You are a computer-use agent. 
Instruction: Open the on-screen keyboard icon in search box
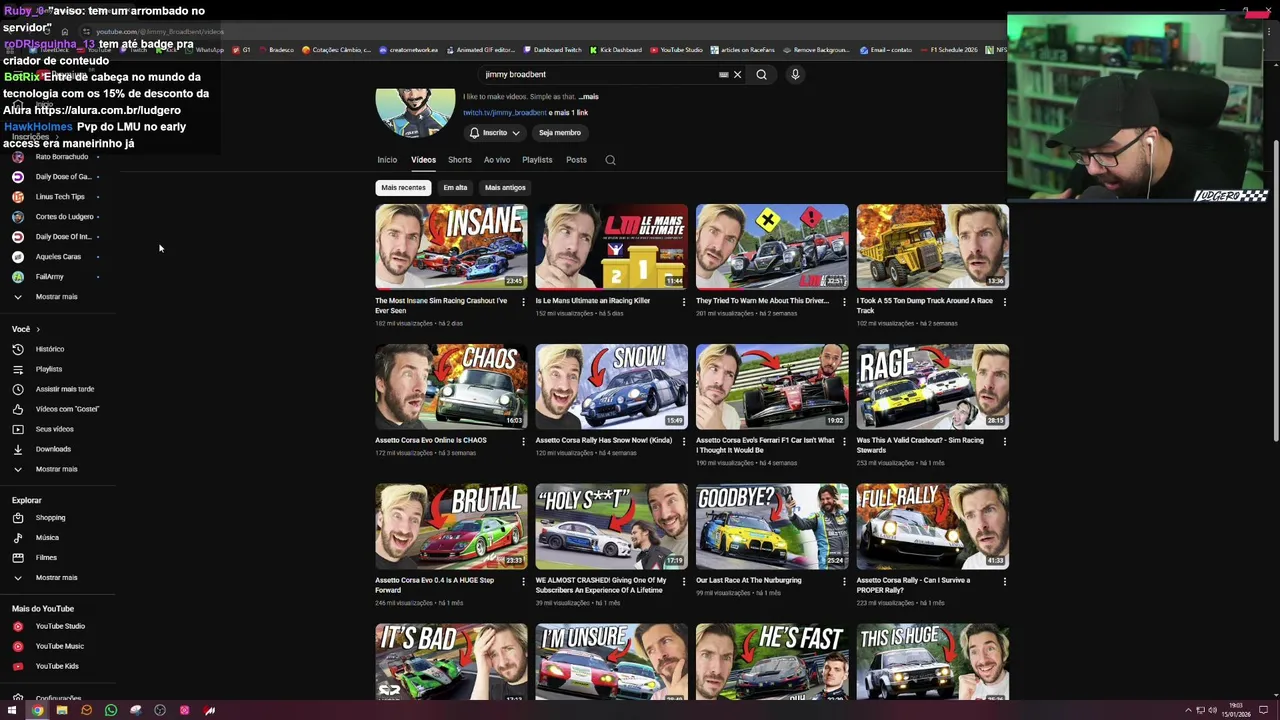click(723, 74)
